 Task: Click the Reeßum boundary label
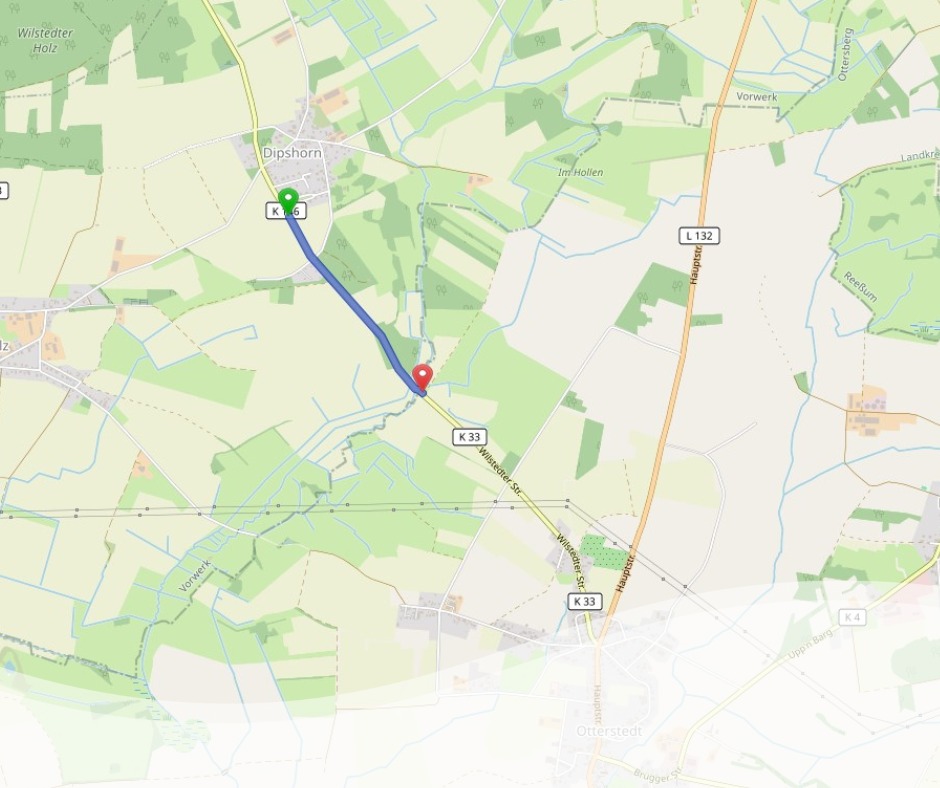click(x=860, y=287)
